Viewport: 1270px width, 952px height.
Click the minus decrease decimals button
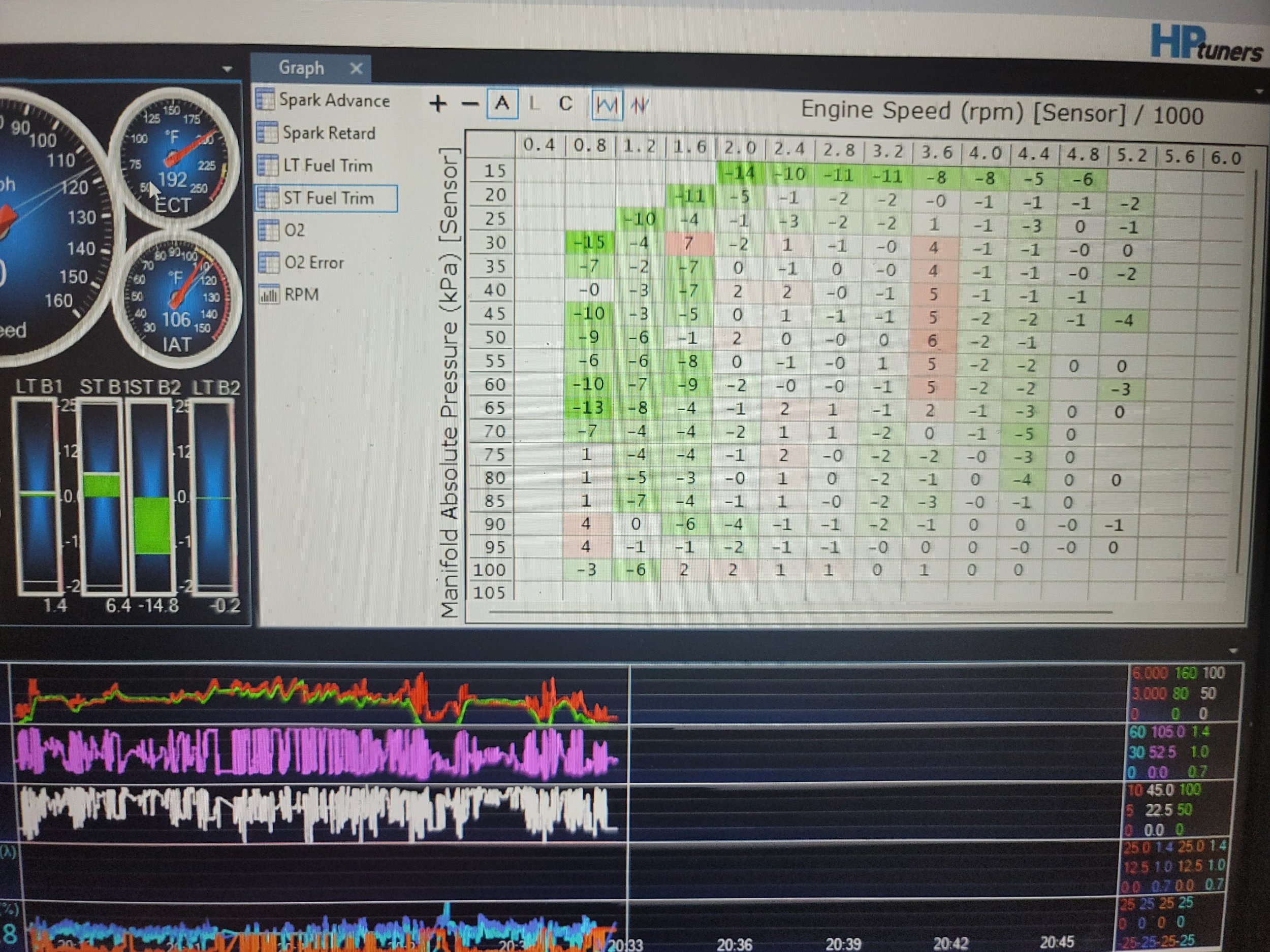tap(470, 105)
